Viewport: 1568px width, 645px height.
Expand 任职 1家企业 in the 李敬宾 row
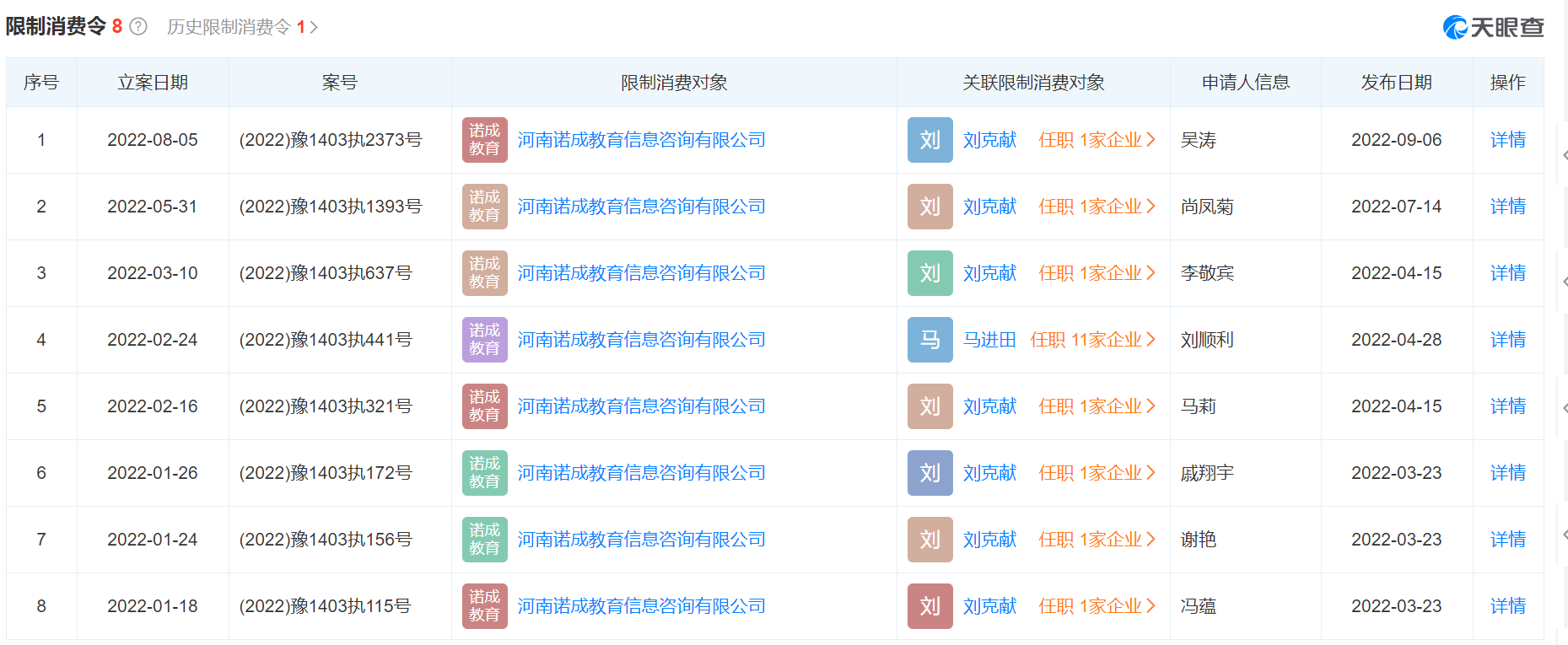pyautogui.click(x=1097, y=273)
